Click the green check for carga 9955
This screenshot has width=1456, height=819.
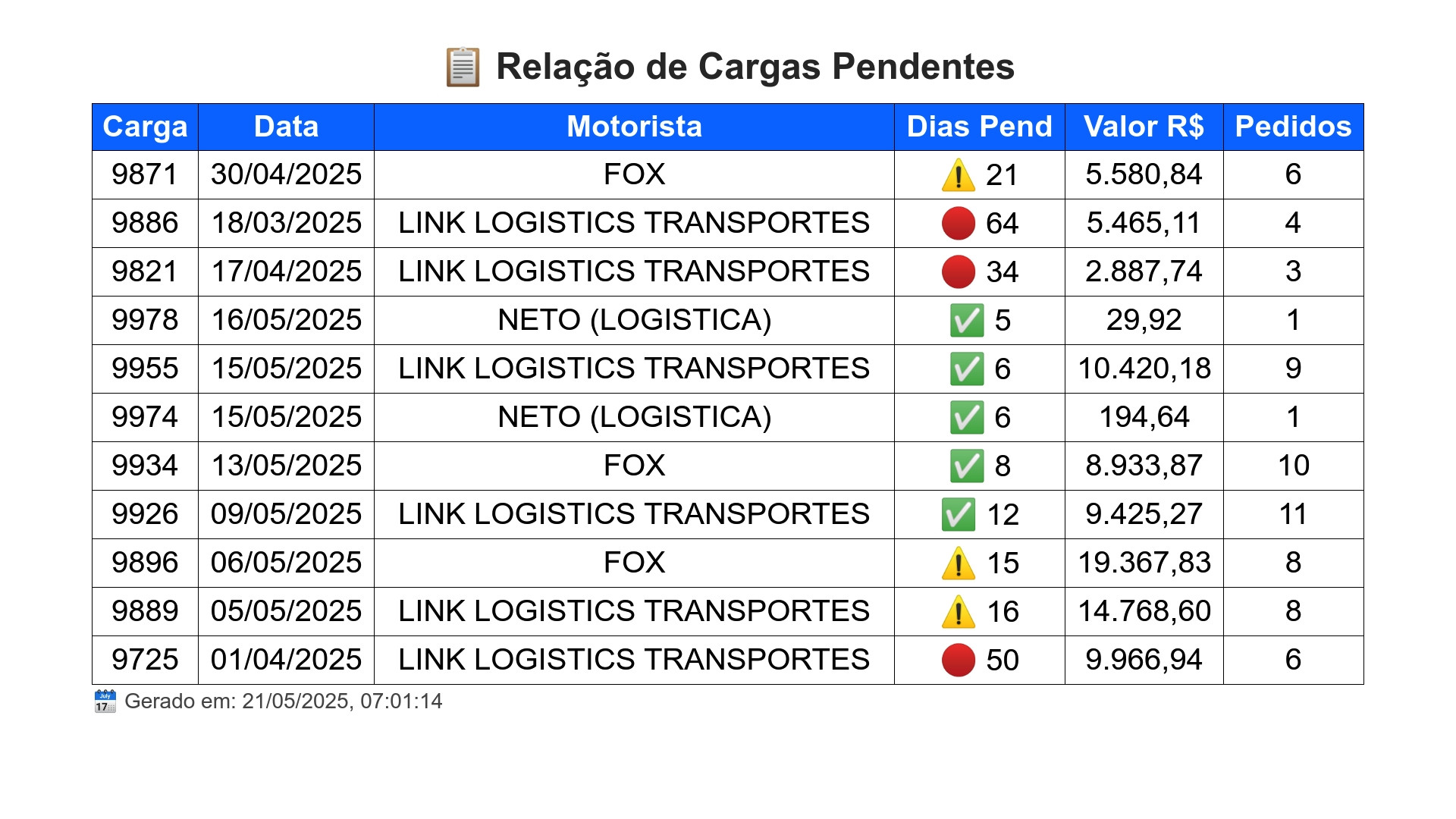[967, 369]
